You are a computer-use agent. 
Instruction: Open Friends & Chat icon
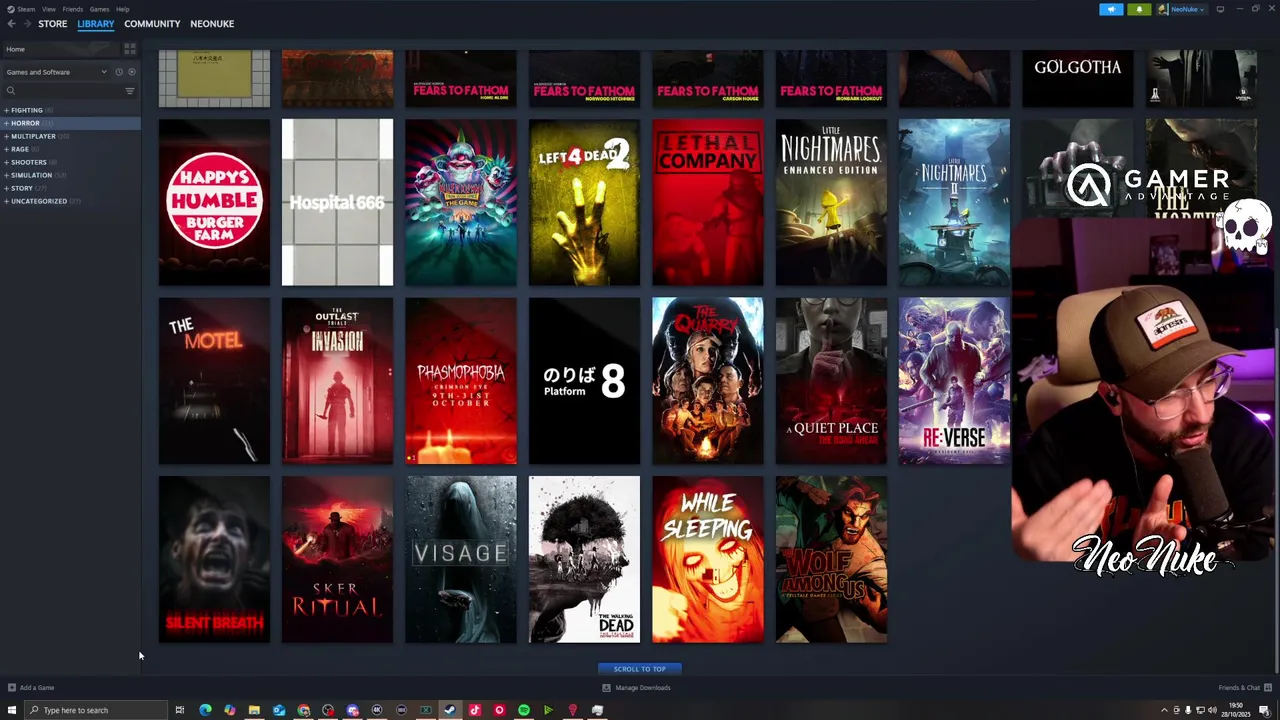point(1268,688)
